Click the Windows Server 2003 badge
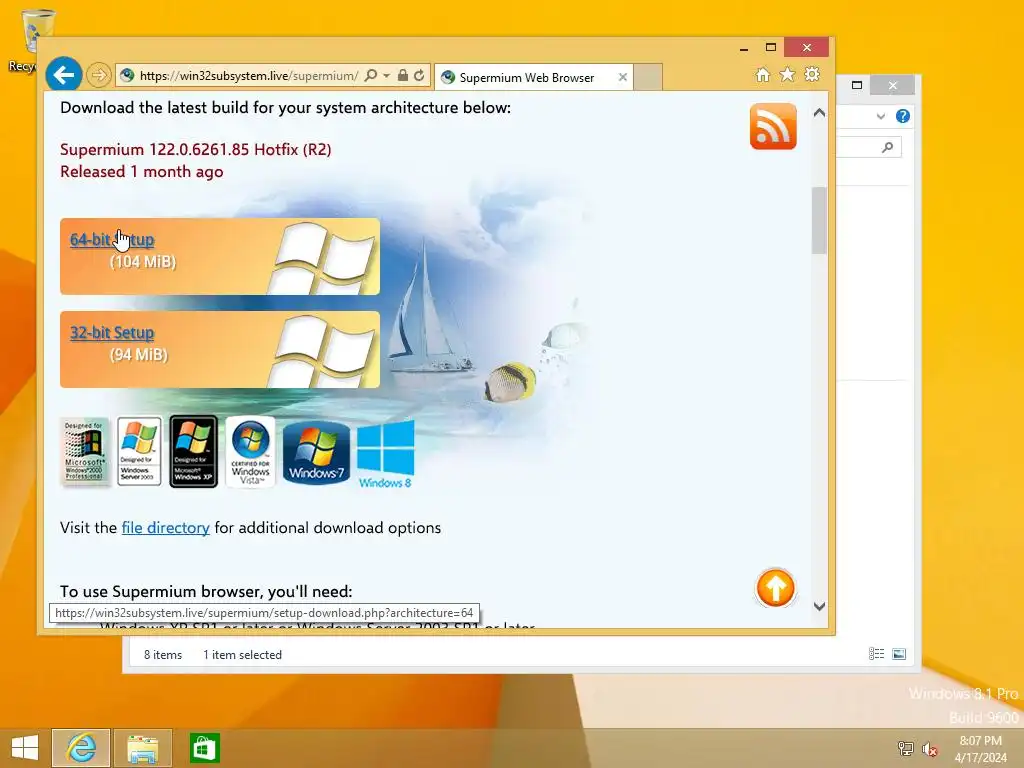Screen dimensions: 1024x768 pyautogui.click(x=139, y=451)
